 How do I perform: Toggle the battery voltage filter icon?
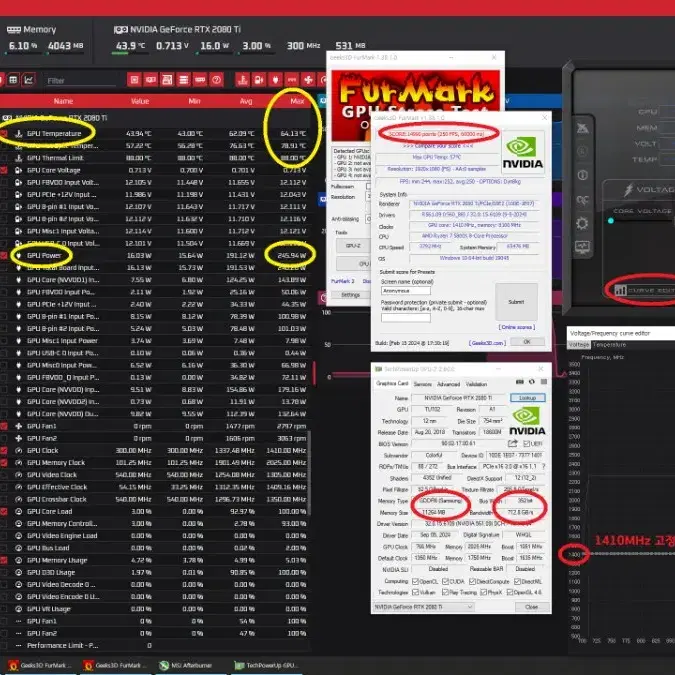(259, 80)
